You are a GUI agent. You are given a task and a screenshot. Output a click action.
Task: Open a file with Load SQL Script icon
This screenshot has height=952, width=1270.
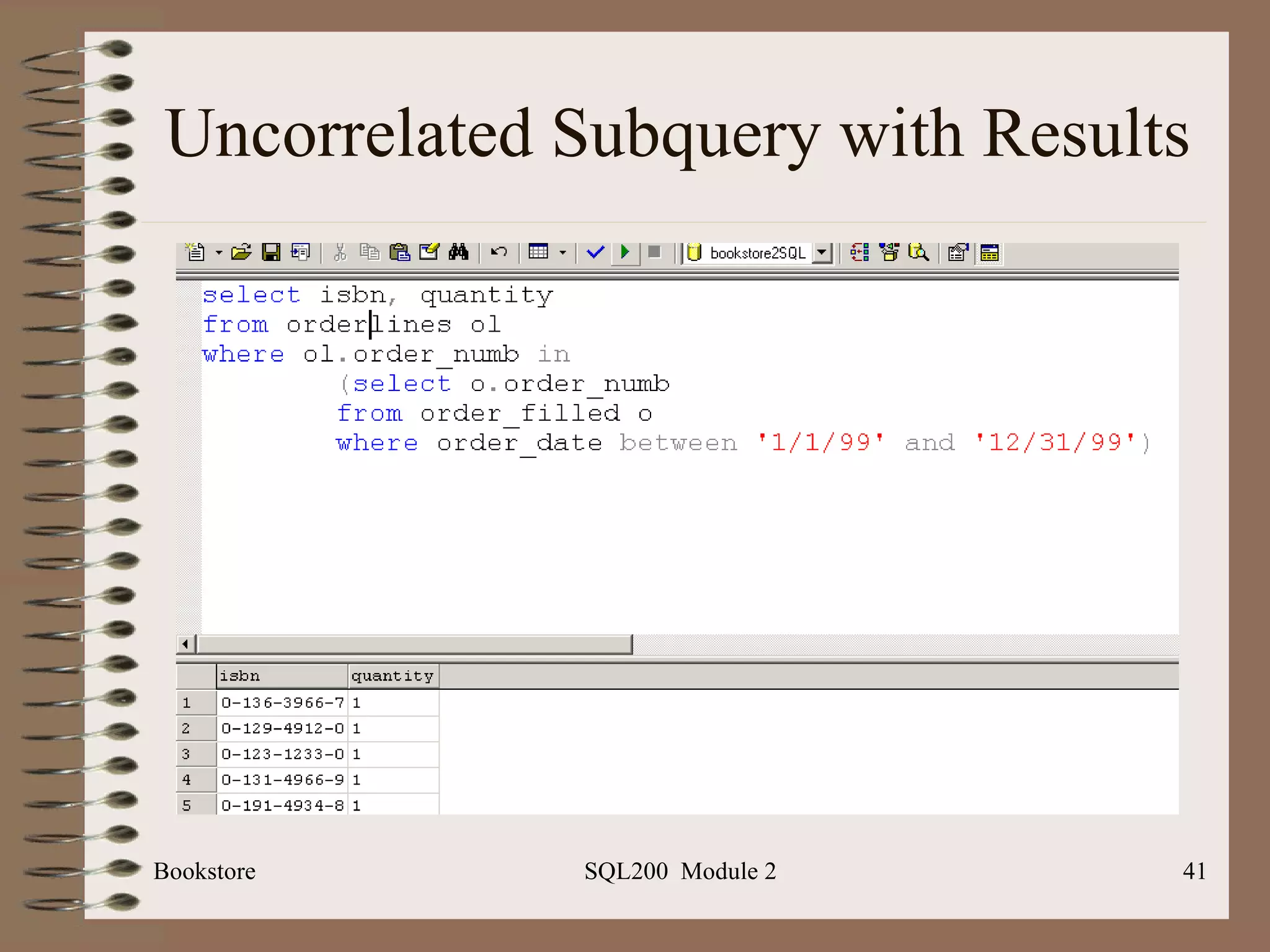(241, 252)
